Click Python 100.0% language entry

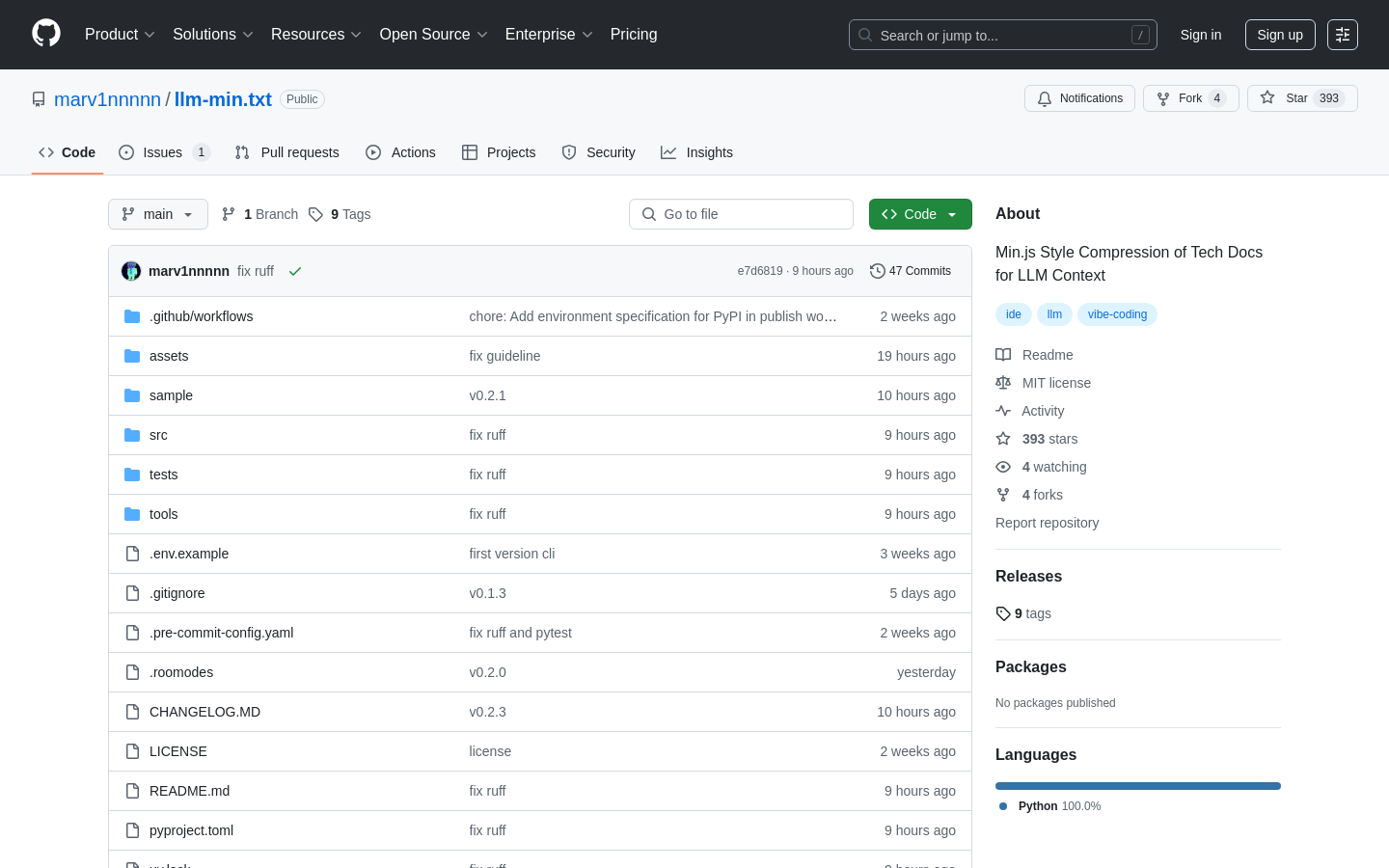[x=1049, y=806]
